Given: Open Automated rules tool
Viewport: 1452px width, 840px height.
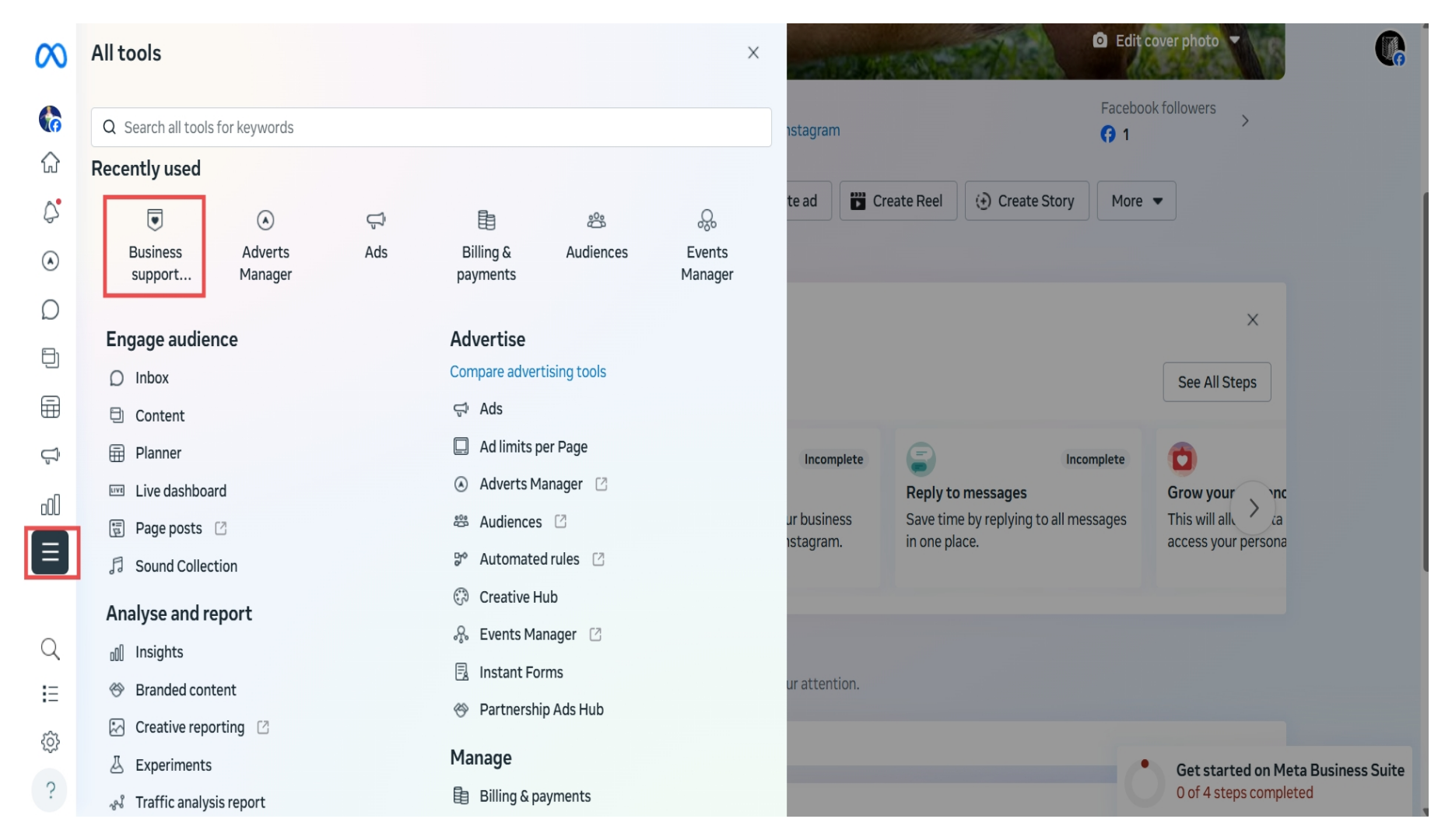Looking at the screenshot, I should (528, 560).
